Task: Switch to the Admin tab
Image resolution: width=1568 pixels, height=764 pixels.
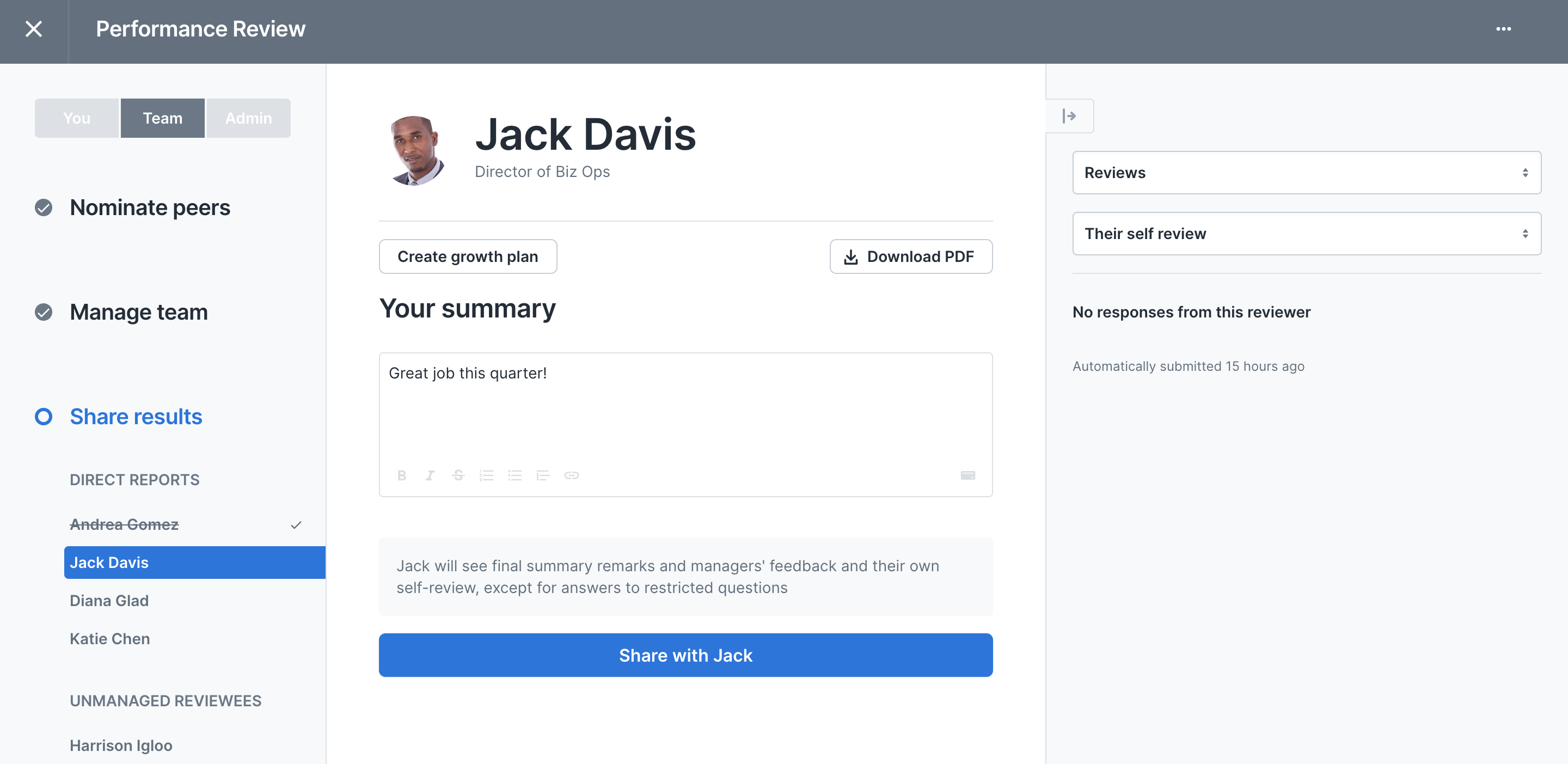Action: 248,118
